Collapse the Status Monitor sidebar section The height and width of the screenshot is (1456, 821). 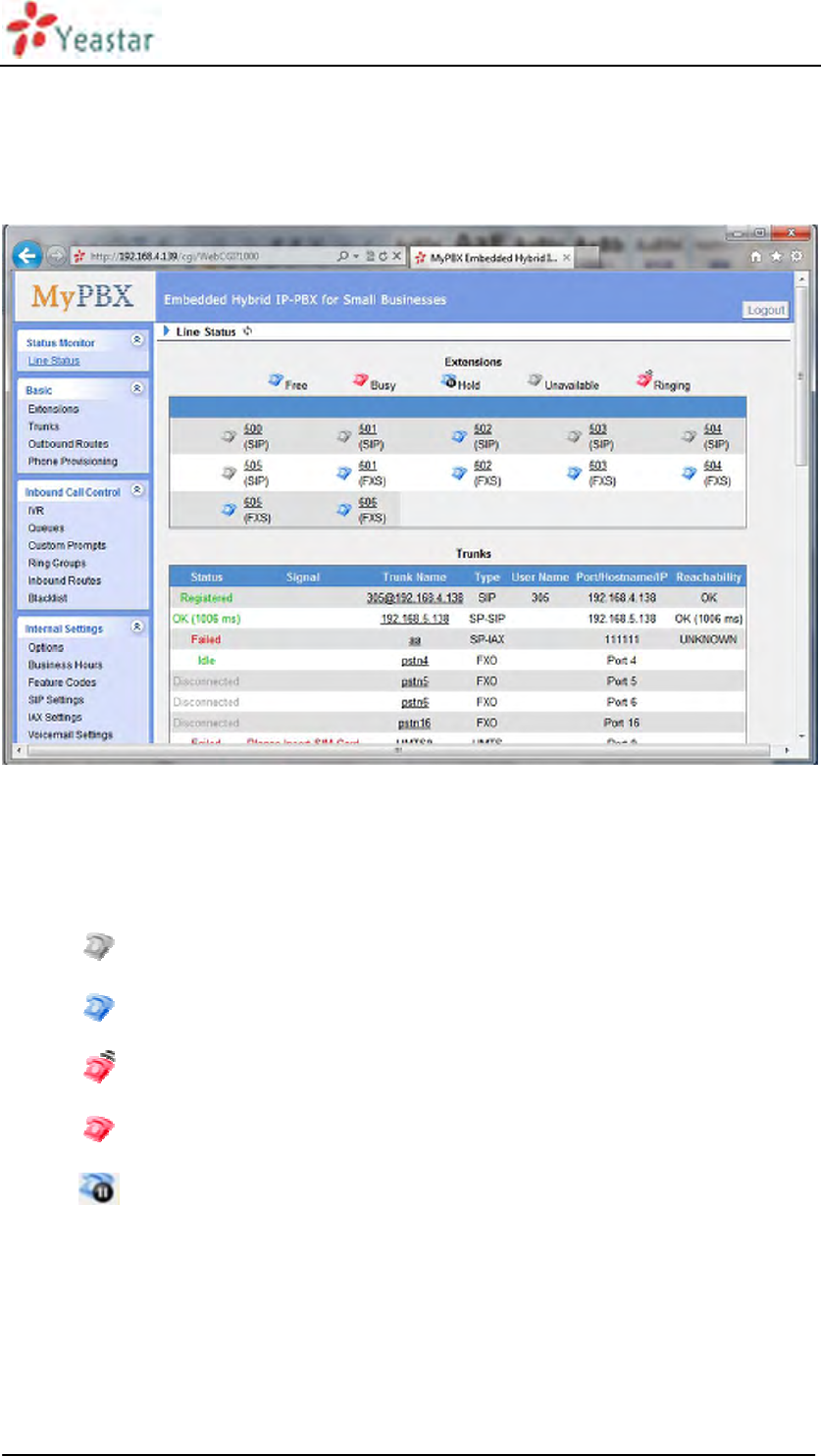pos(137,340)
